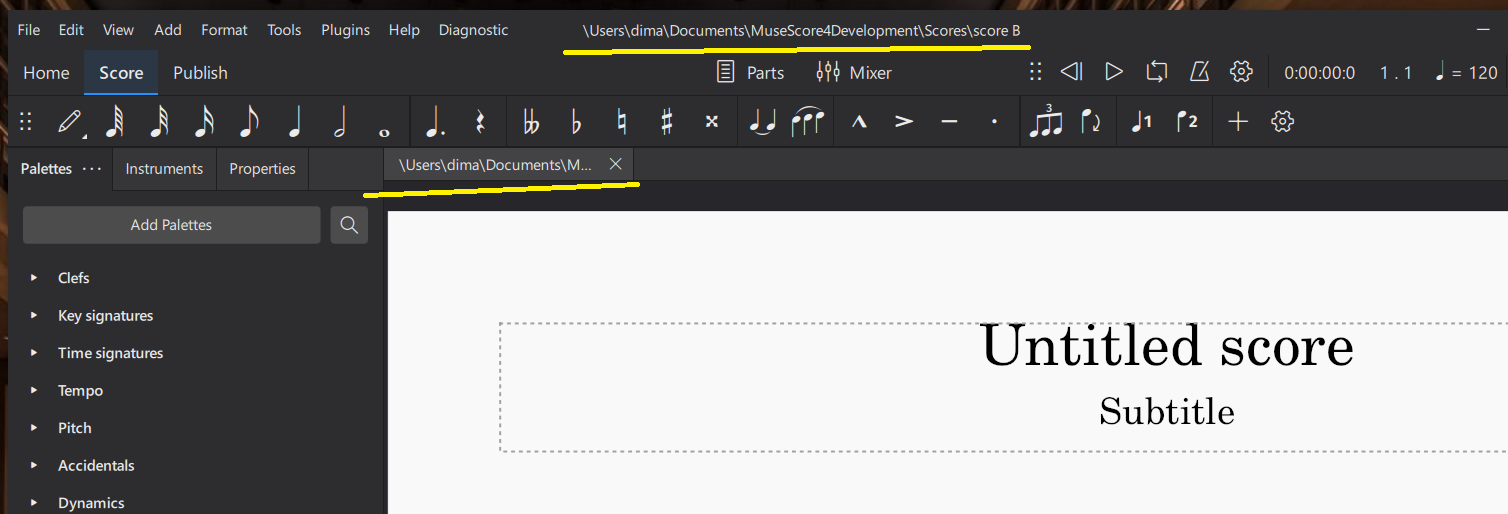
Task: Apply the double flat accidental
Action: (x=531, y=122)
